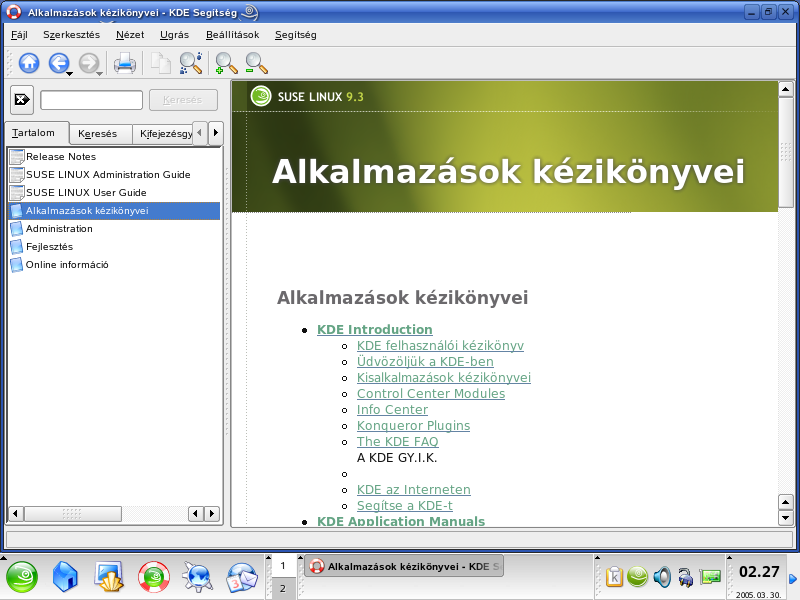
Task: Open the Üdvözöljük a KDE-ben link
Action: [x=425, y=362]
